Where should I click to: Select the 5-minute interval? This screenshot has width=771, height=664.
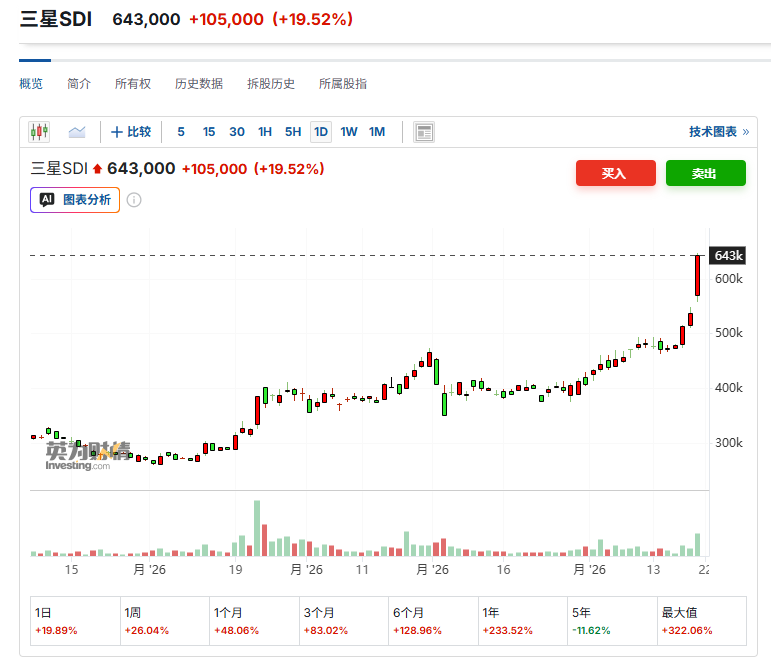tap(181, 132)
